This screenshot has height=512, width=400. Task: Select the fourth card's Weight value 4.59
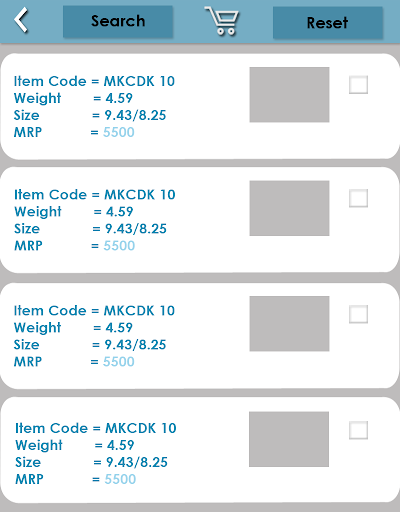[120, 445]
